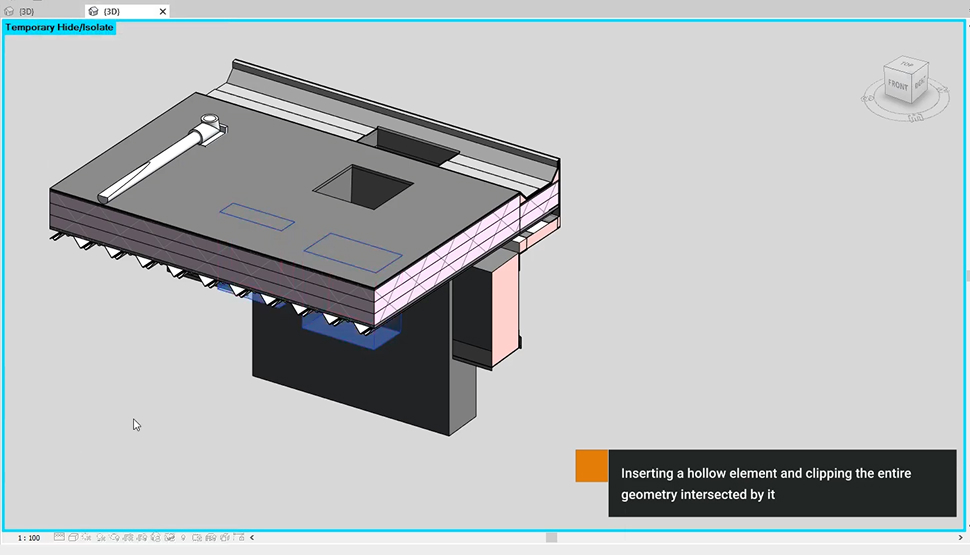Click the TOP face of the ViewCube

click(907, 65)
